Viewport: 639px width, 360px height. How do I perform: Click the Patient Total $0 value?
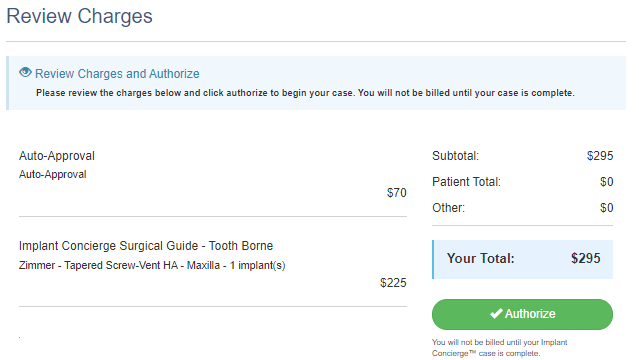point(606,182)
